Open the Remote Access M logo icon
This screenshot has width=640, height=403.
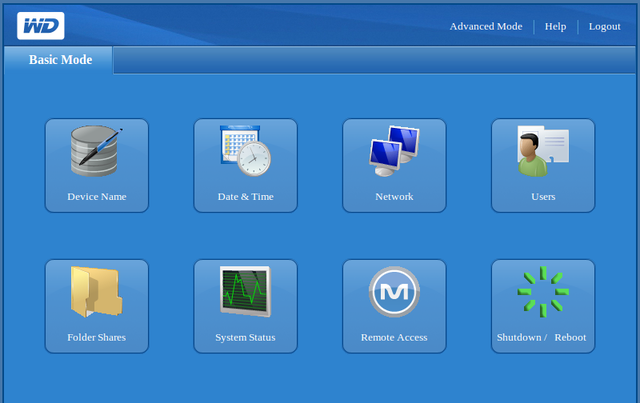click(394, 292)
